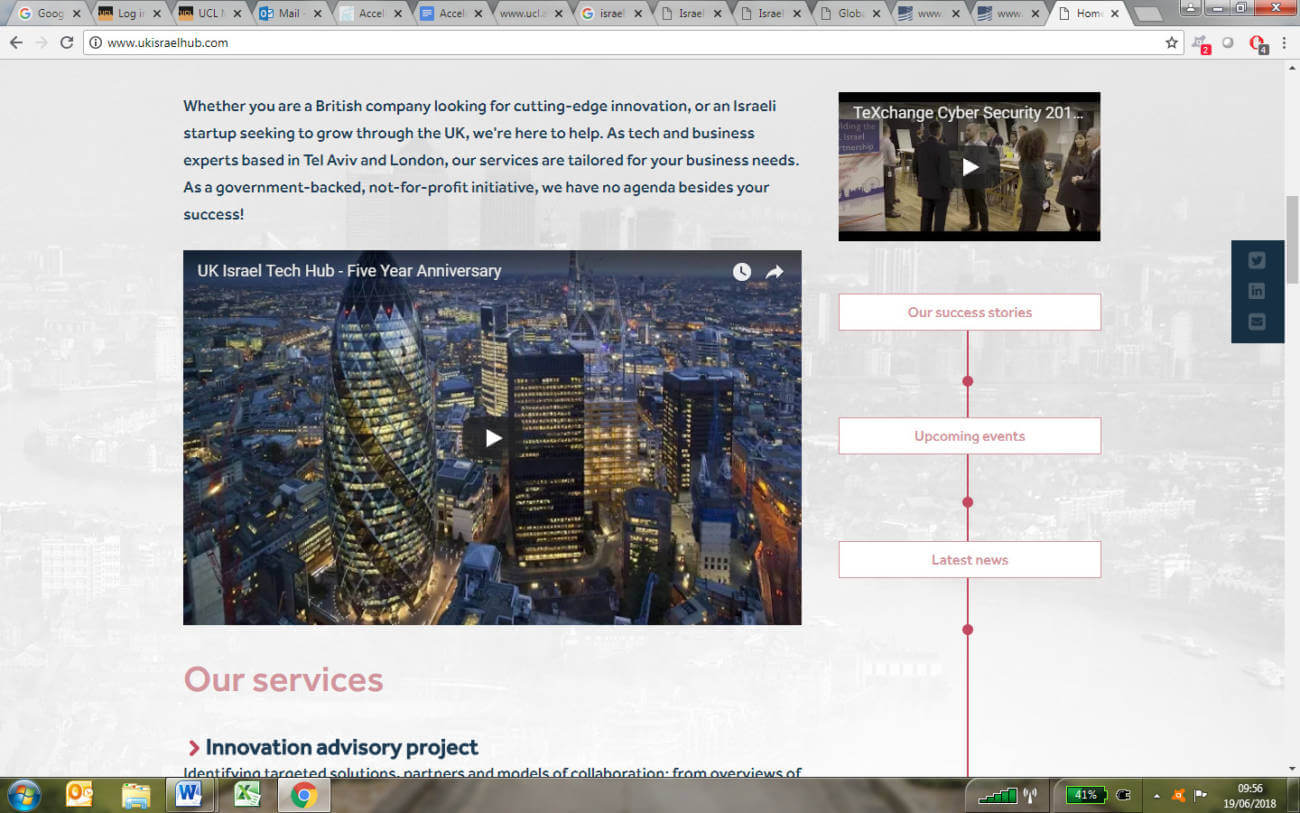Click the green signal strength bars indicator
The image size is (1300, 813).
[998, 795]
